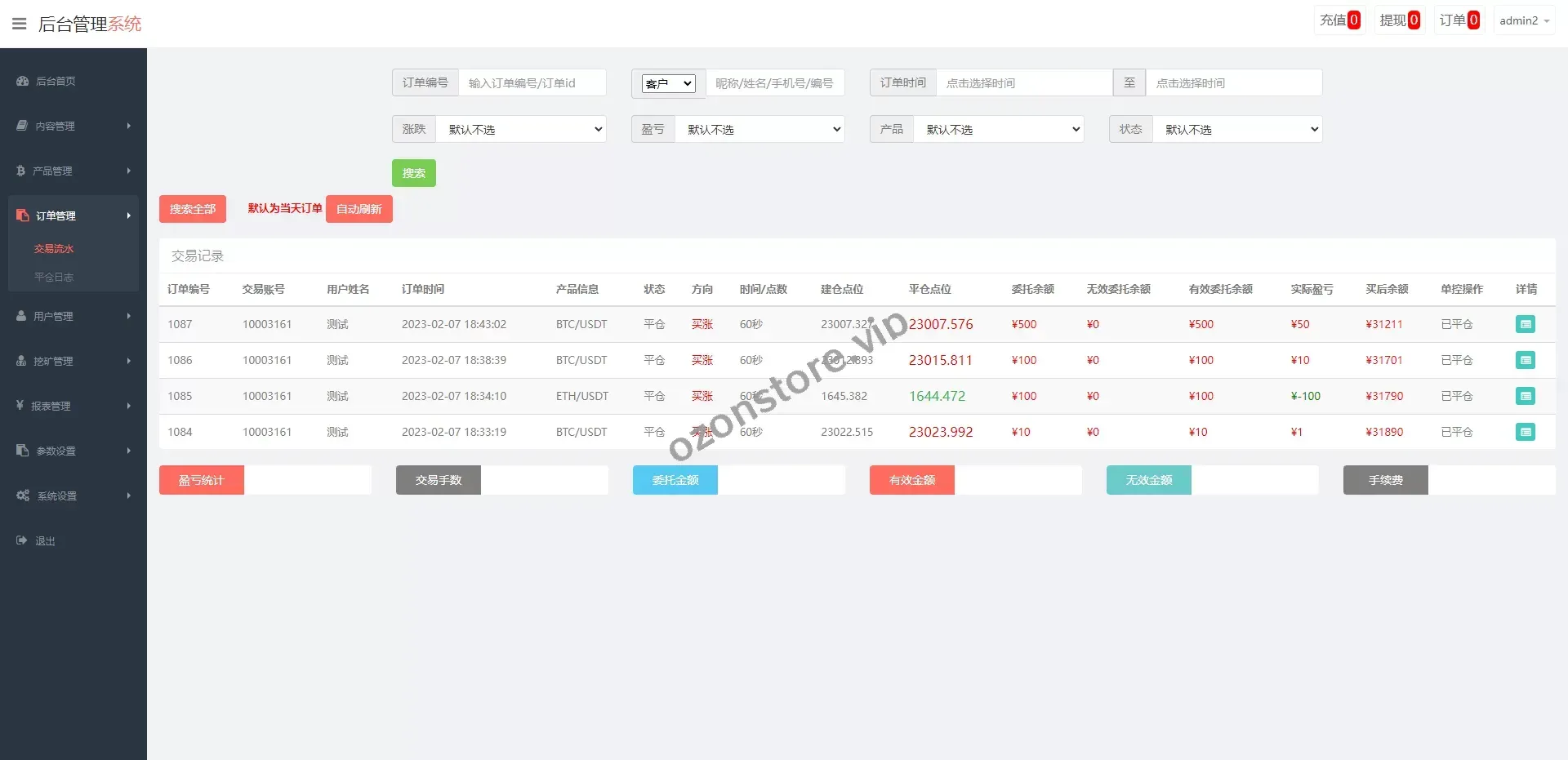Viewport: 1568px width, 760px height.
Task: Click the 退出 logout icon in sidebar
Action: click(22, 540)
